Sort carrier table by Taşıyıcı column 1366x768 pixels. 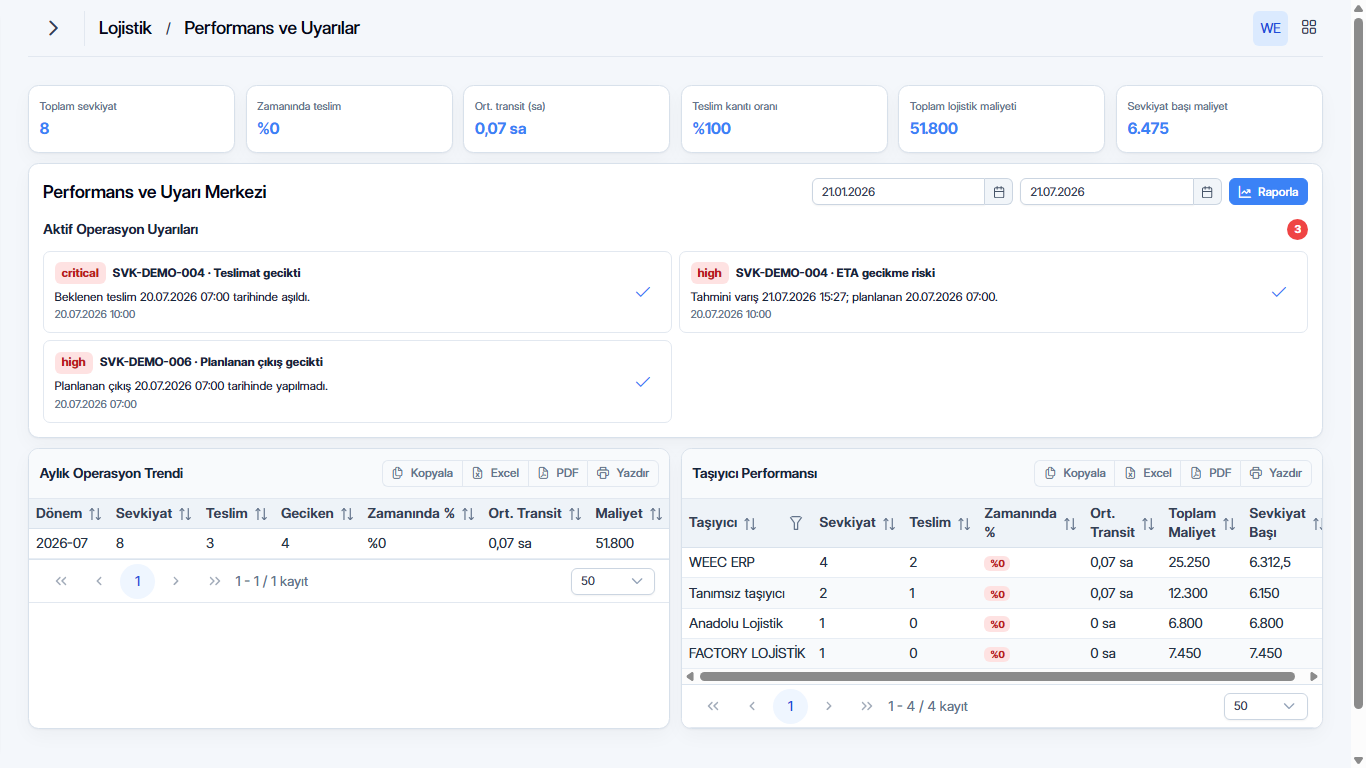pyautogui.click(x=750, y=523)
